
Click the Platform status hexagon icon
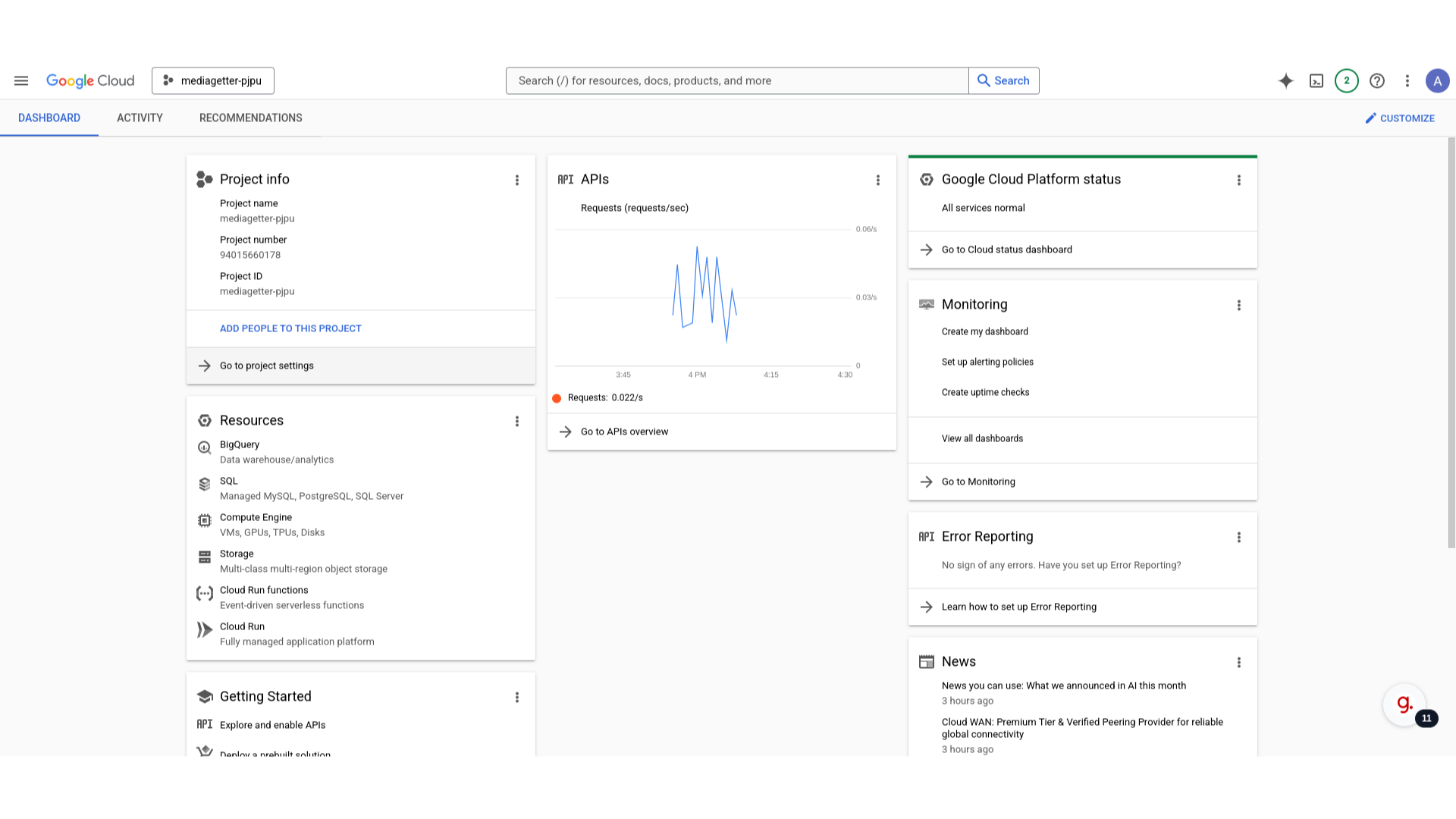927,179
